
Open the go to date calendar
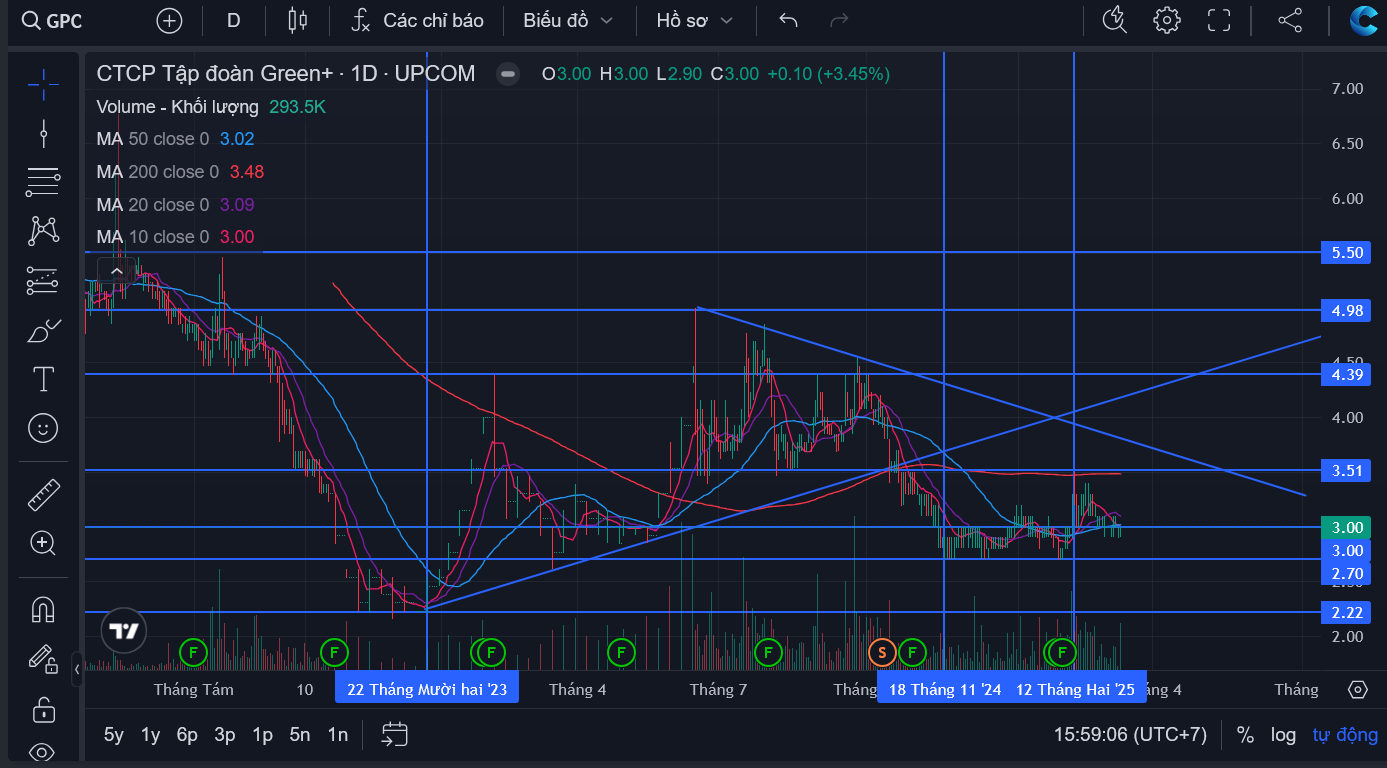(395, 735)
